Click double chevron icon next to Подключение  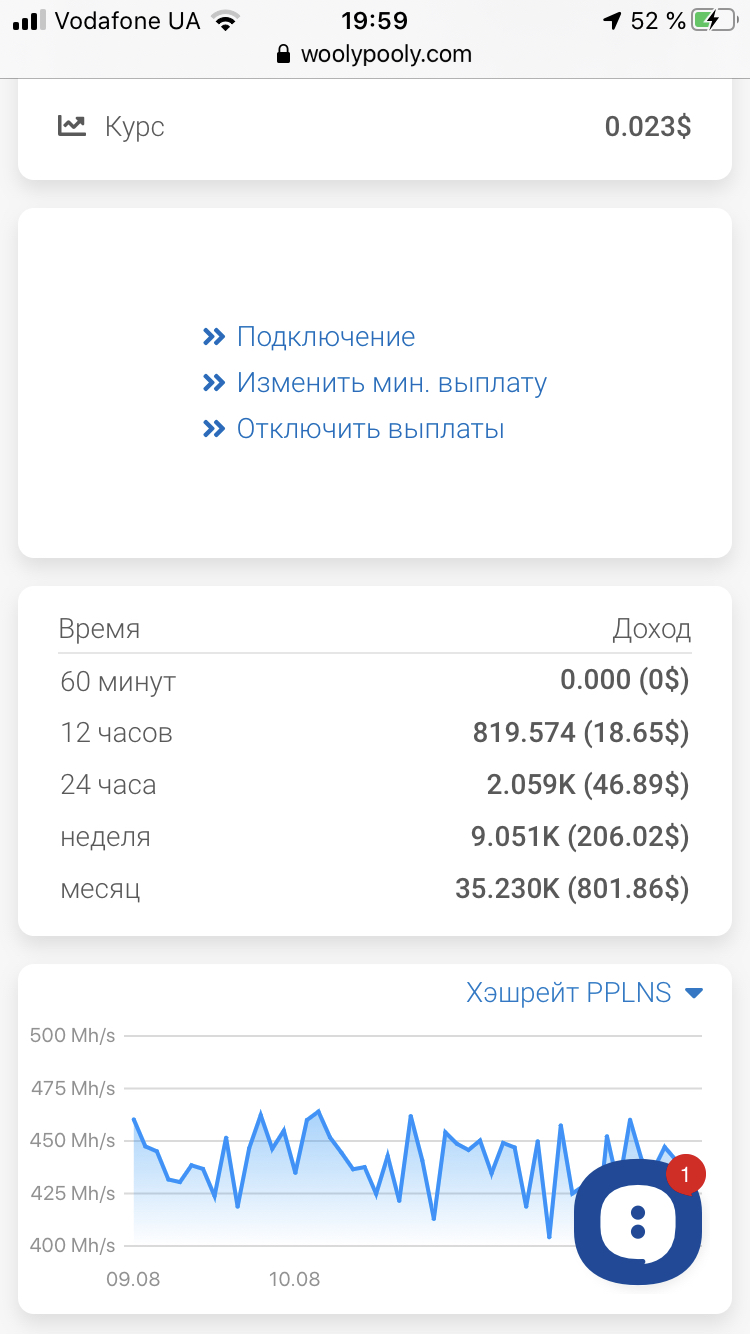coord(213,337)
